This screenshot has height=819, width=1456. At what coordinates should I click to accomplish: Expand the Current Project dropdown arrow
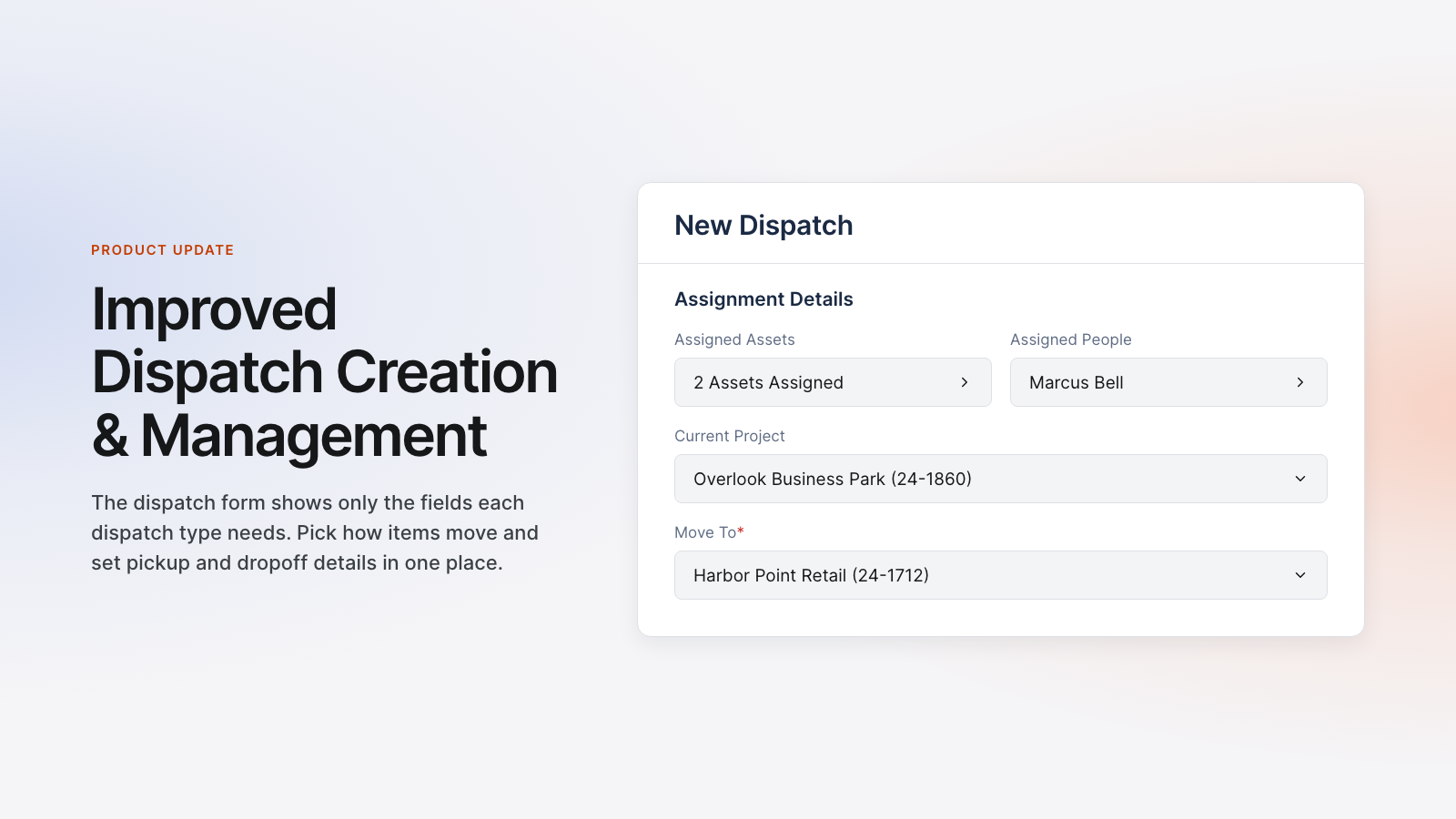(x=1300, y=479)
